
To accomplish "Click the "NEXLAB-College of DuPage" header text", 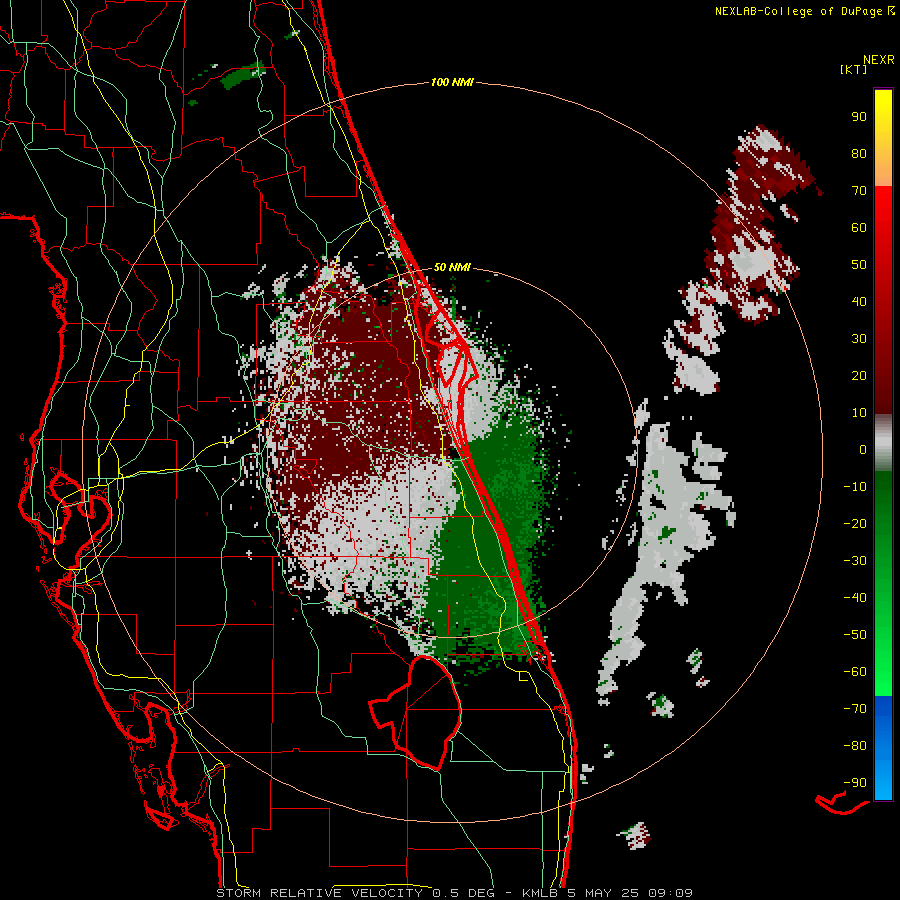I will (798, 11).
